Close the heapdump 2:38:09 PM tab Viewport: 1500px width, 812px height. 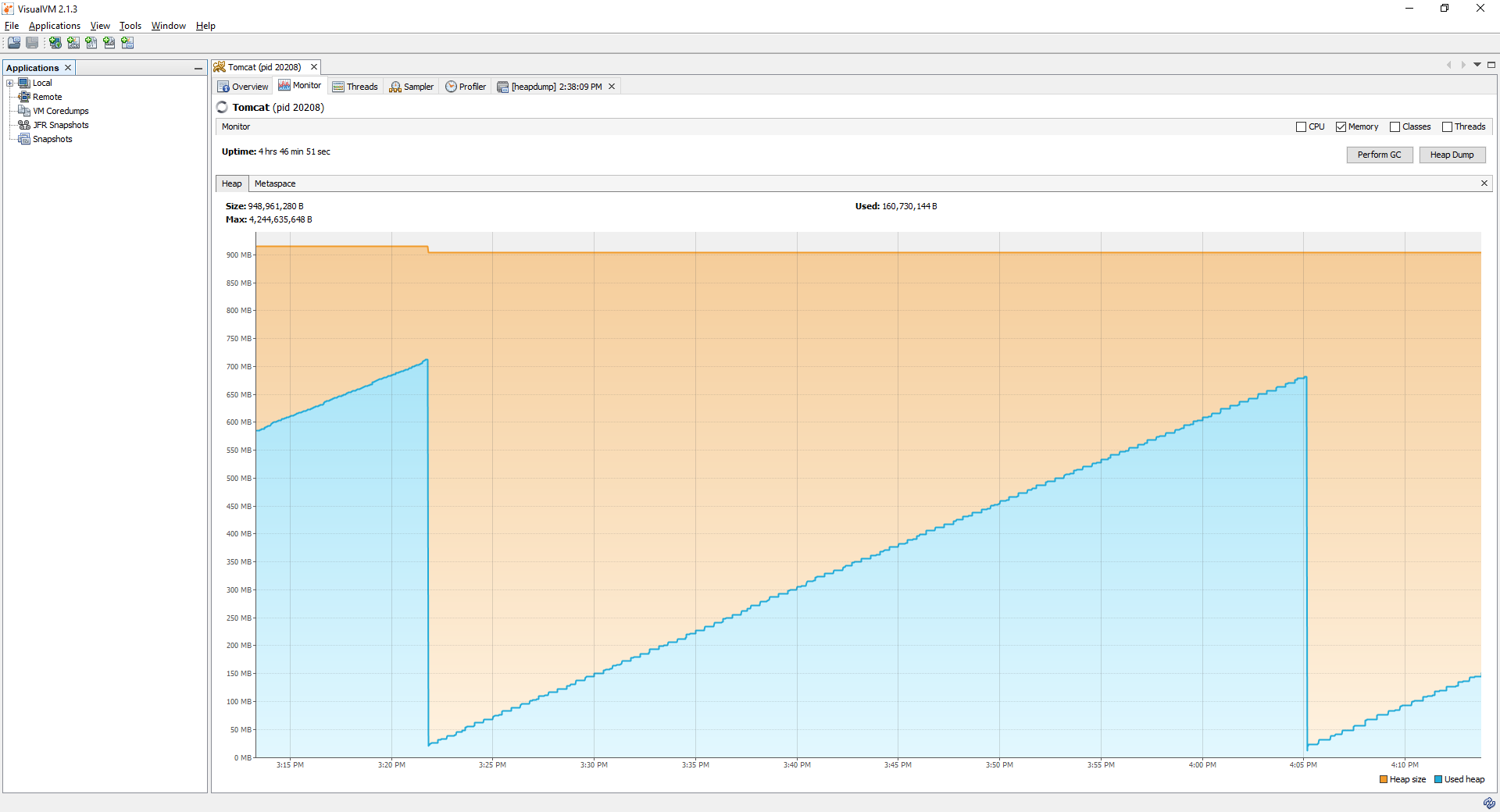click(612, 87)
